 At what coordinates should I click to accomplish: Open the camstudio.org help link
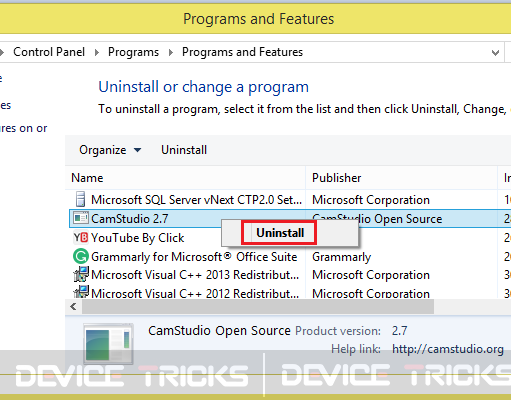tap(448, 349)
